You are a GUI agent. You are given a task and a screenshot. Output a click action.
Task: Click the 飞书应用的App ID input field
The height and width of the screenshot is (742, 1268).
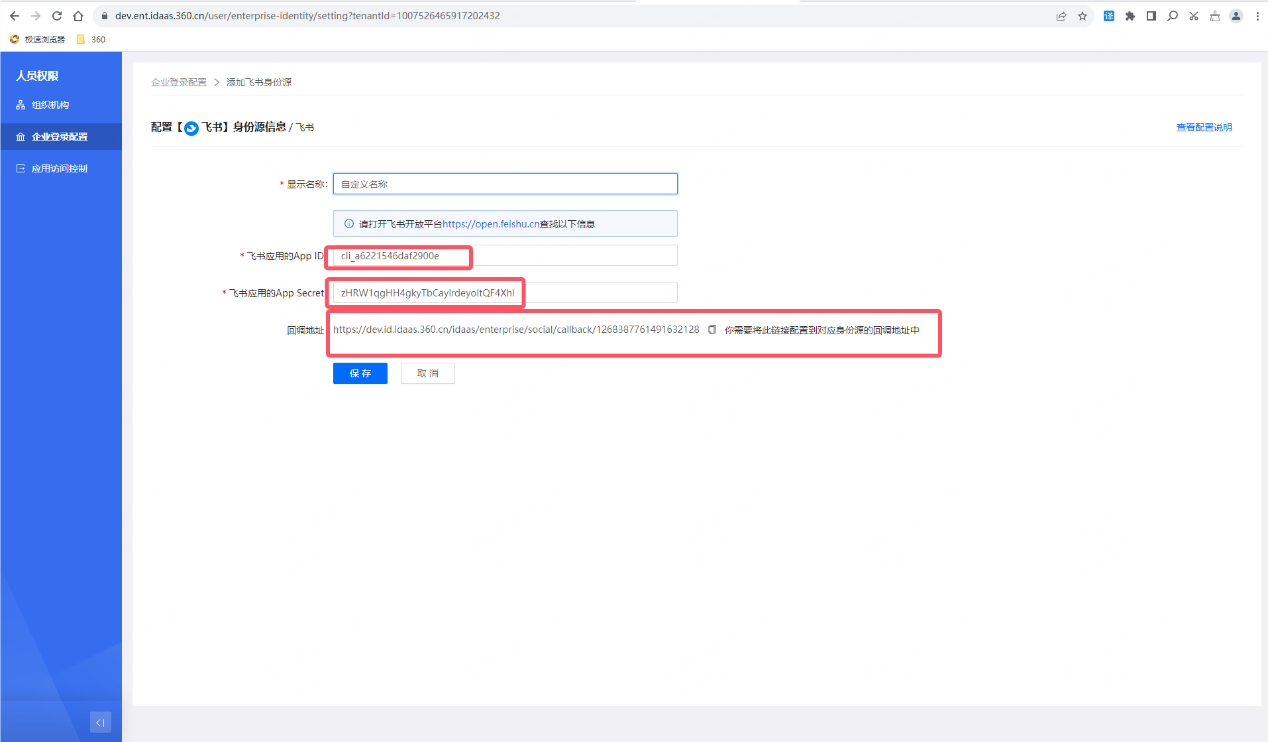[x=505, y=256]
